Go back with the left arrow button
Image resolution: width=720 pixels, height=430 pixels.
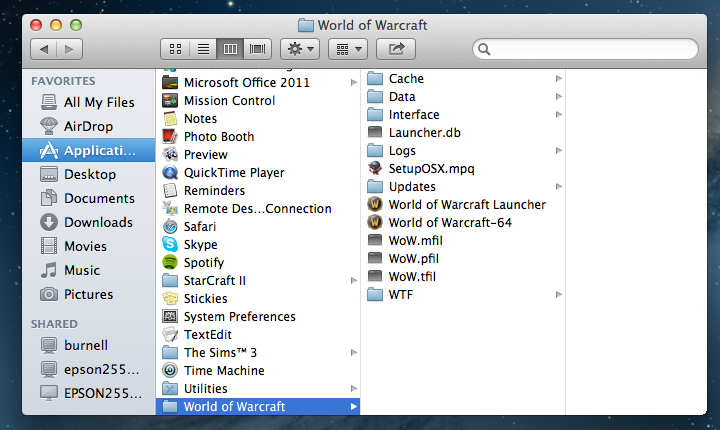pos(45,48)
